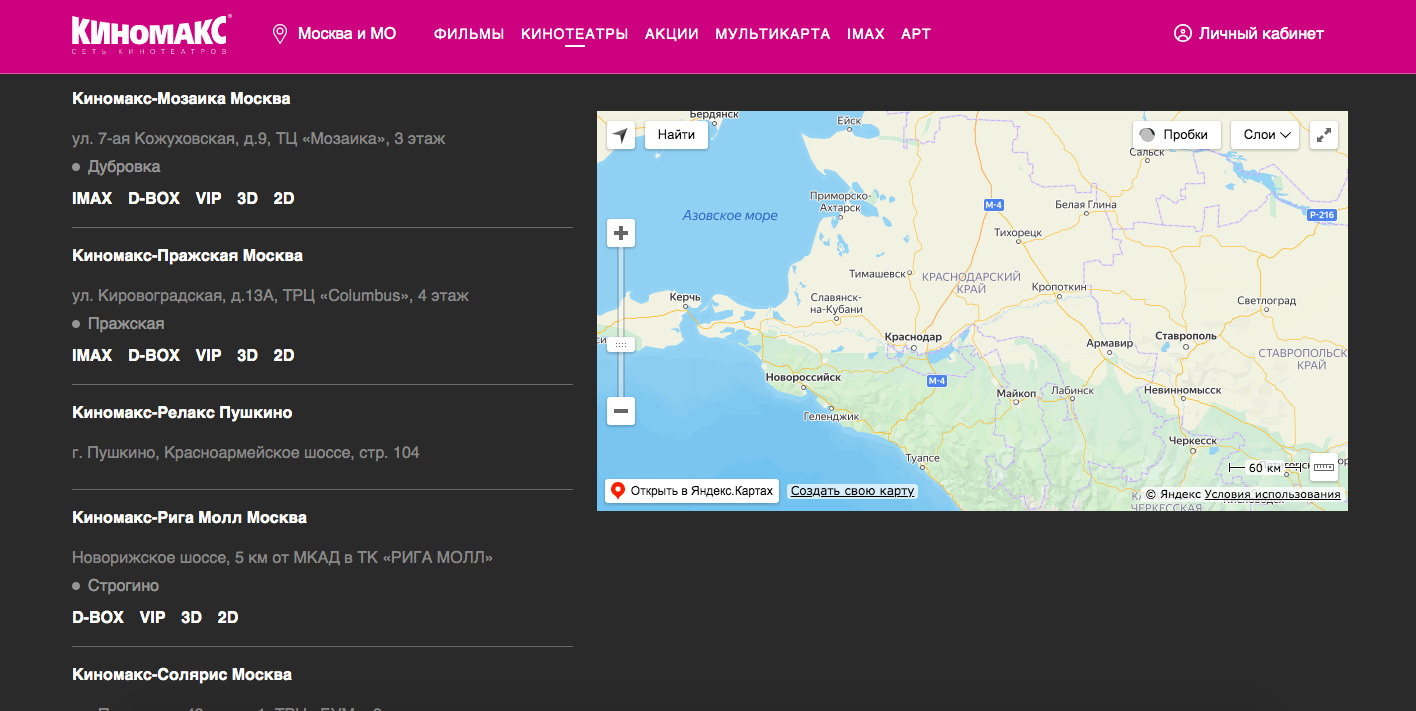
Task: Click address г. Пушкино, Красноармейское шоссе
Action: pos(246,453)
